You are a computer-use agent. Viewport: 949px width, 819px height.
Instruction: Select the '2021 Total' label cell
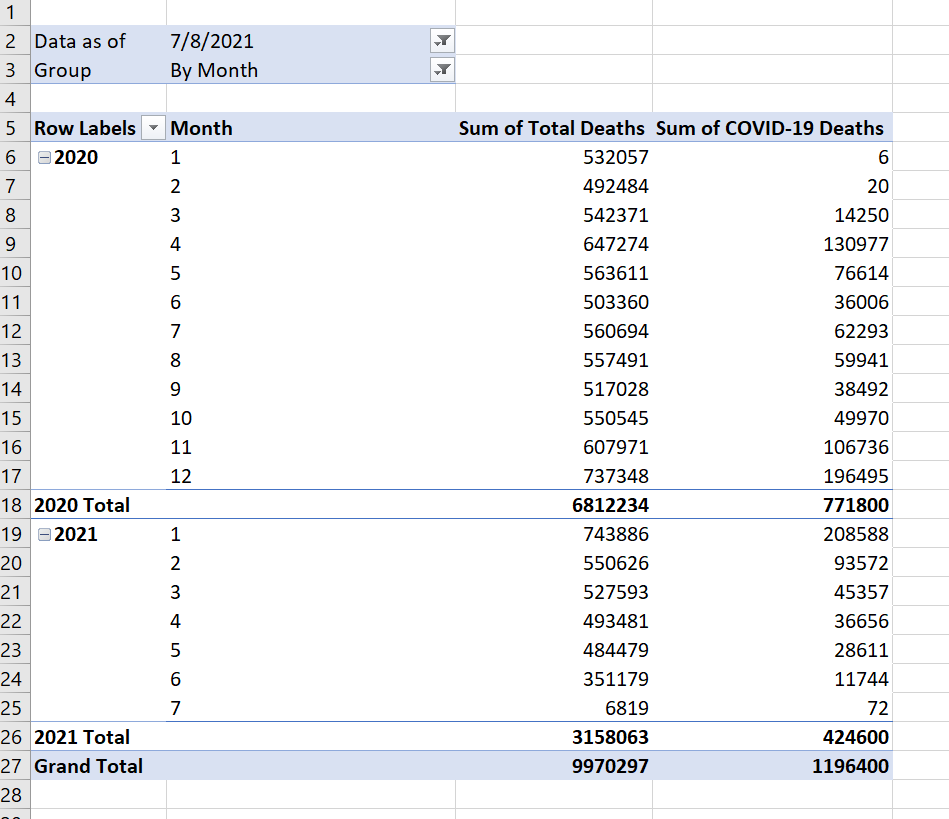(x=99, y=737)
